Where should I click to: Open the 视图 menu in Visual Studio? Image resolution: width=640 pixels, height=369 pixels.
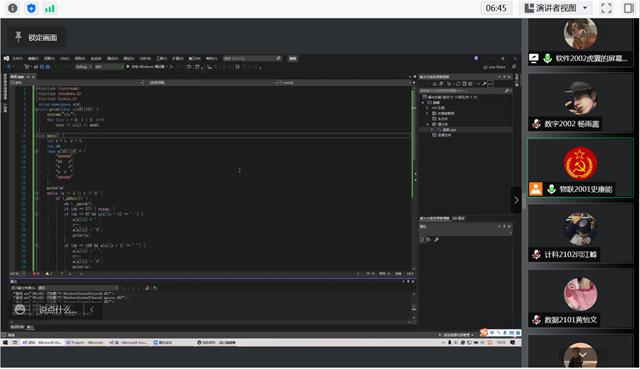coord(49,58)
